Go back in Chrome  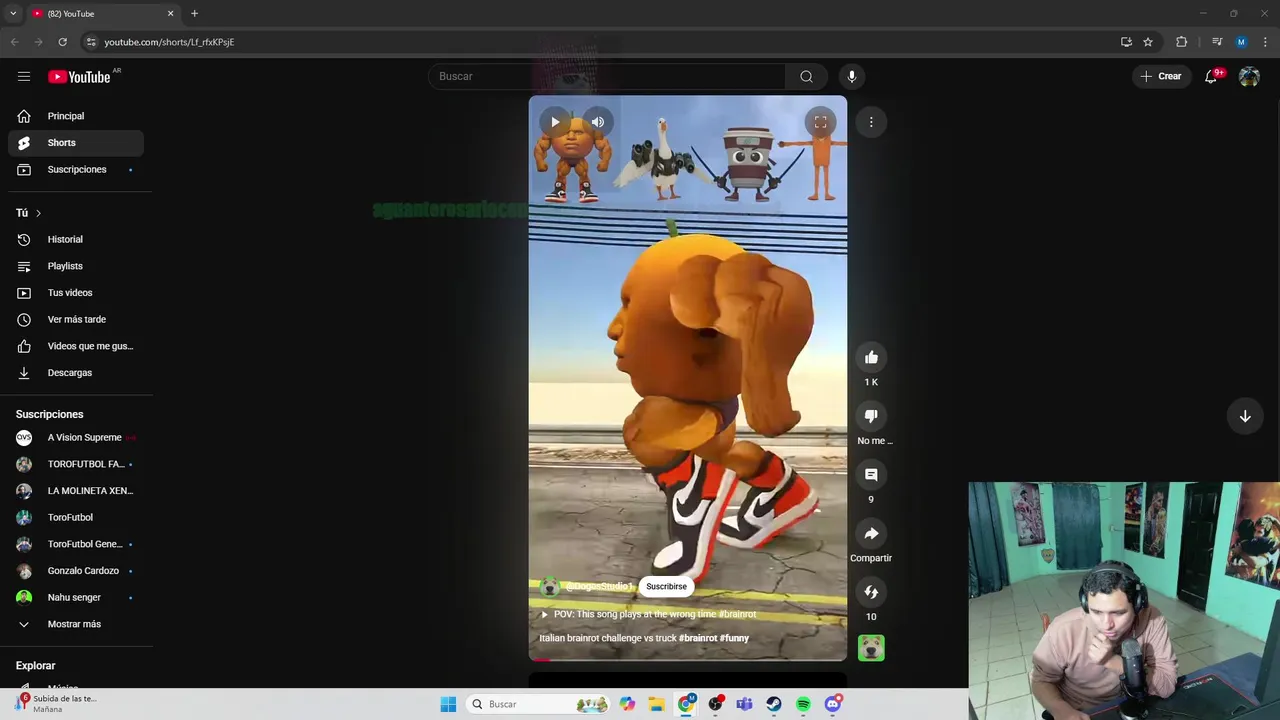14,42
